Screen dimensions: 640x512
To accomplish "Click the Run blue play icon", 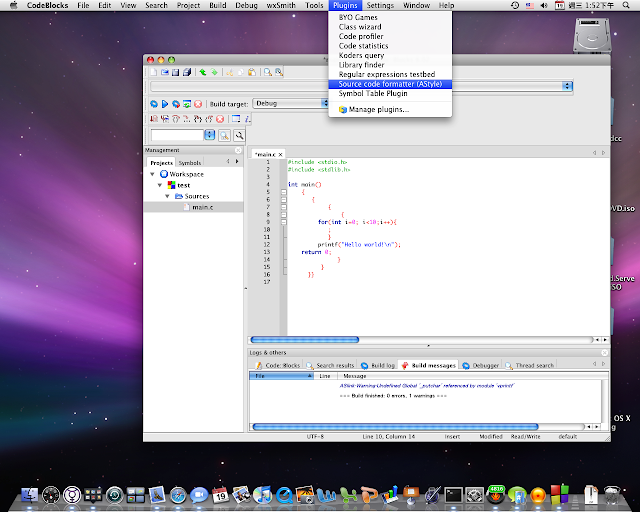I will point(165,104).
